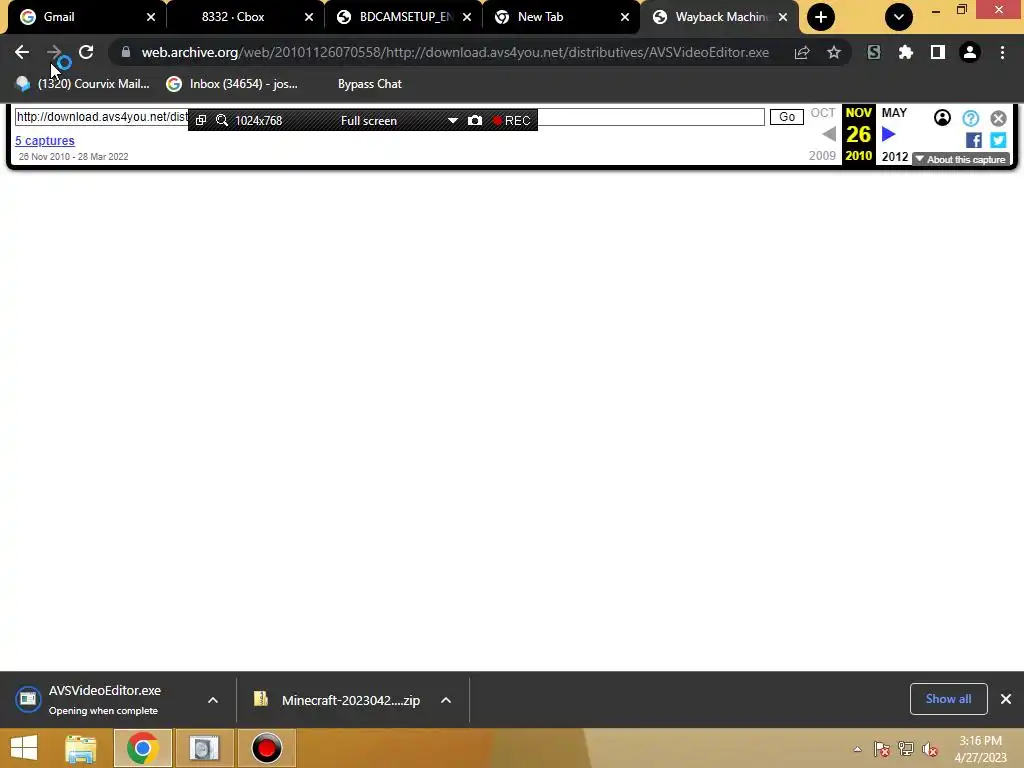Click the Wayback Go button
The width and height of the screenshot is (1024, 768).
786,117
